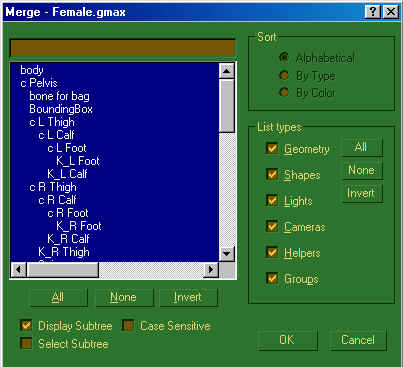403x367 pixels.
Task: Toggle the Shapes checkbox
Action: 272,174
